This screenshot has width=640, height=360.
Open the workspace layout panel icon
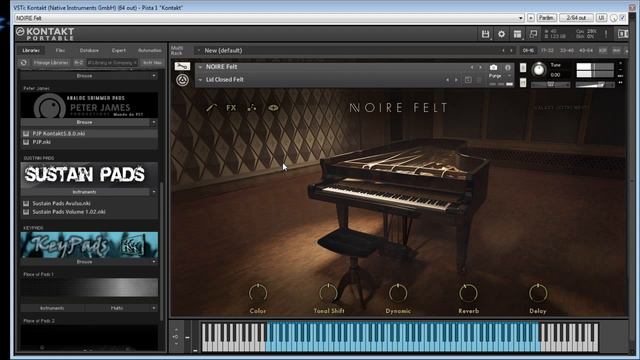[517, 34]
